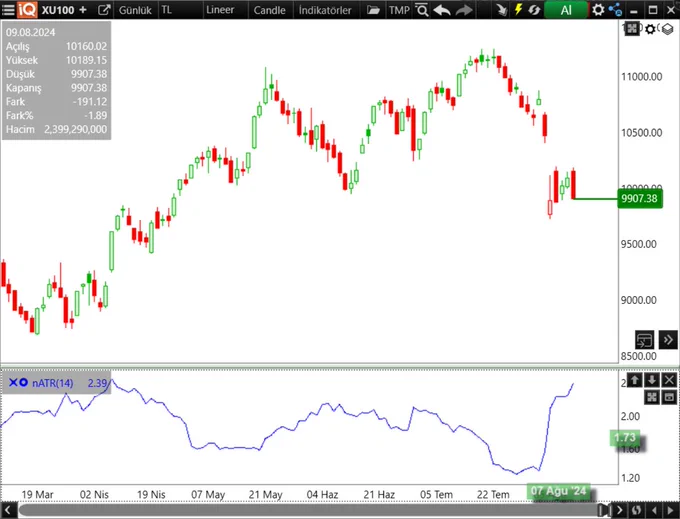Open price axis gear settings icon

pyautogui.click(x=650, y=29)
